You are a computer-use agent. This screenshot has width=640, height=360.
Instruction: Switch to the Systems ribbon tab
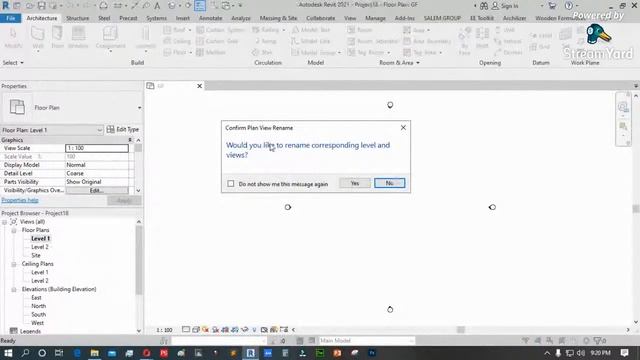tap(156, 18)
